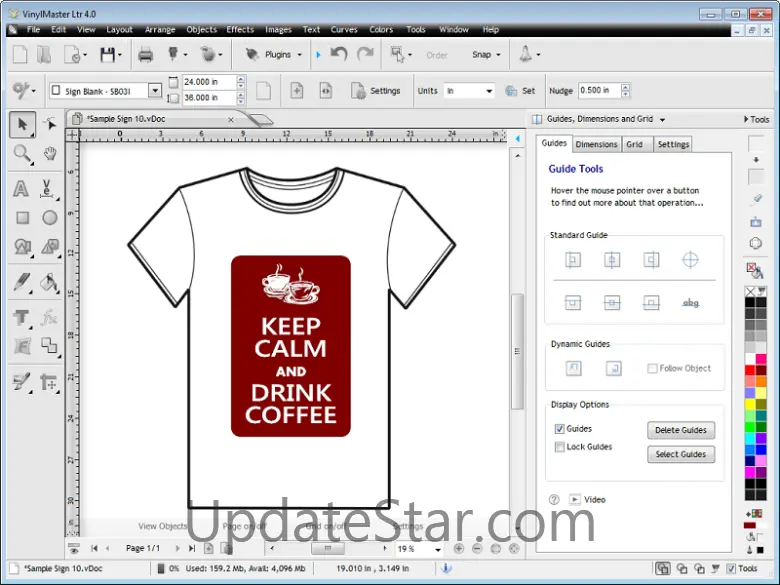Enable the Follow Object checkbox
780x585 pixels.
tap(653, 368)
